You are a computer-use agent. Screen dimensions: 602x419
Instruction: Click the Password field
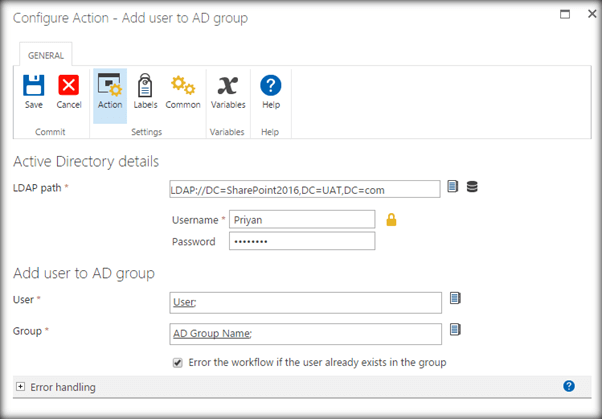pos(301,241)
